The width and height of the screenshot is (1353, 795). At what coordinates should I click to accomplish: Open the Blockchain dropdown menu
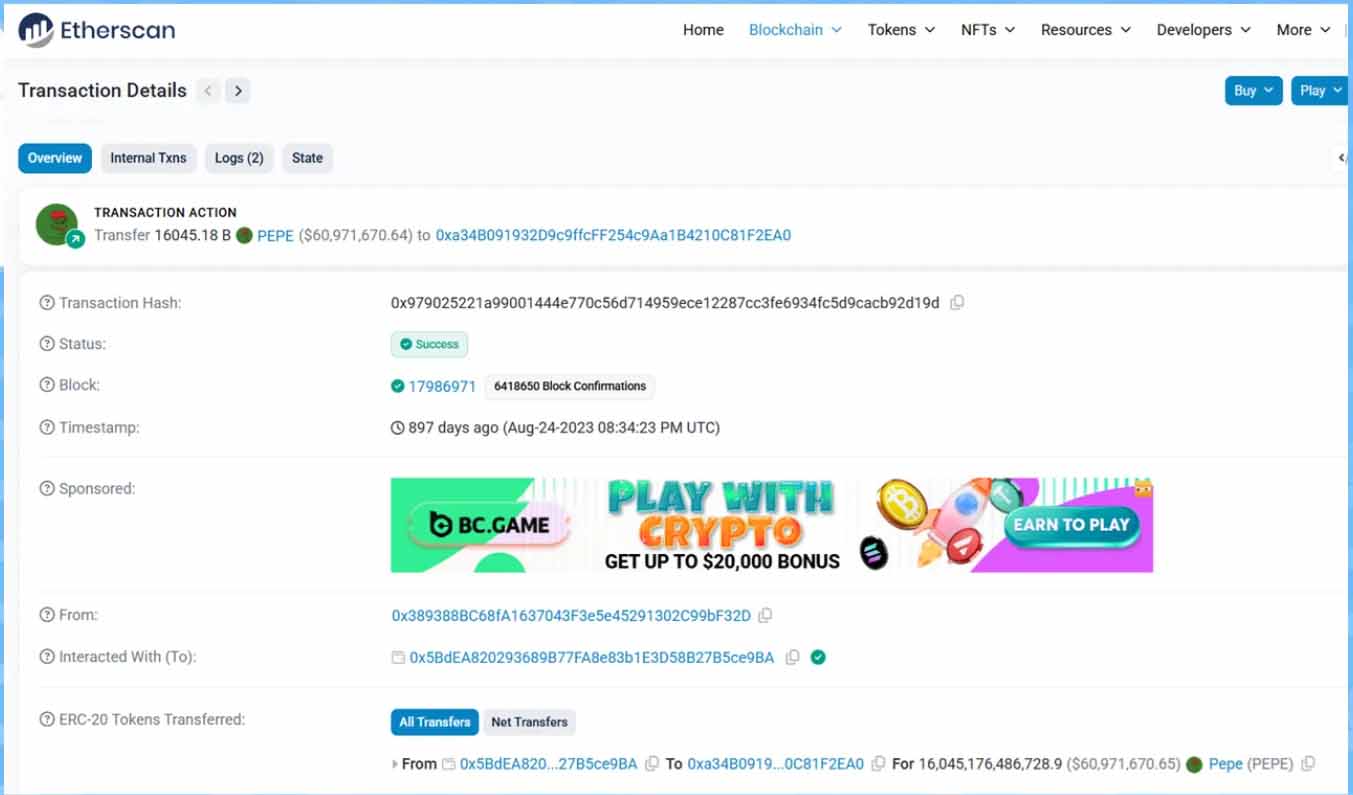coord(795,30)
